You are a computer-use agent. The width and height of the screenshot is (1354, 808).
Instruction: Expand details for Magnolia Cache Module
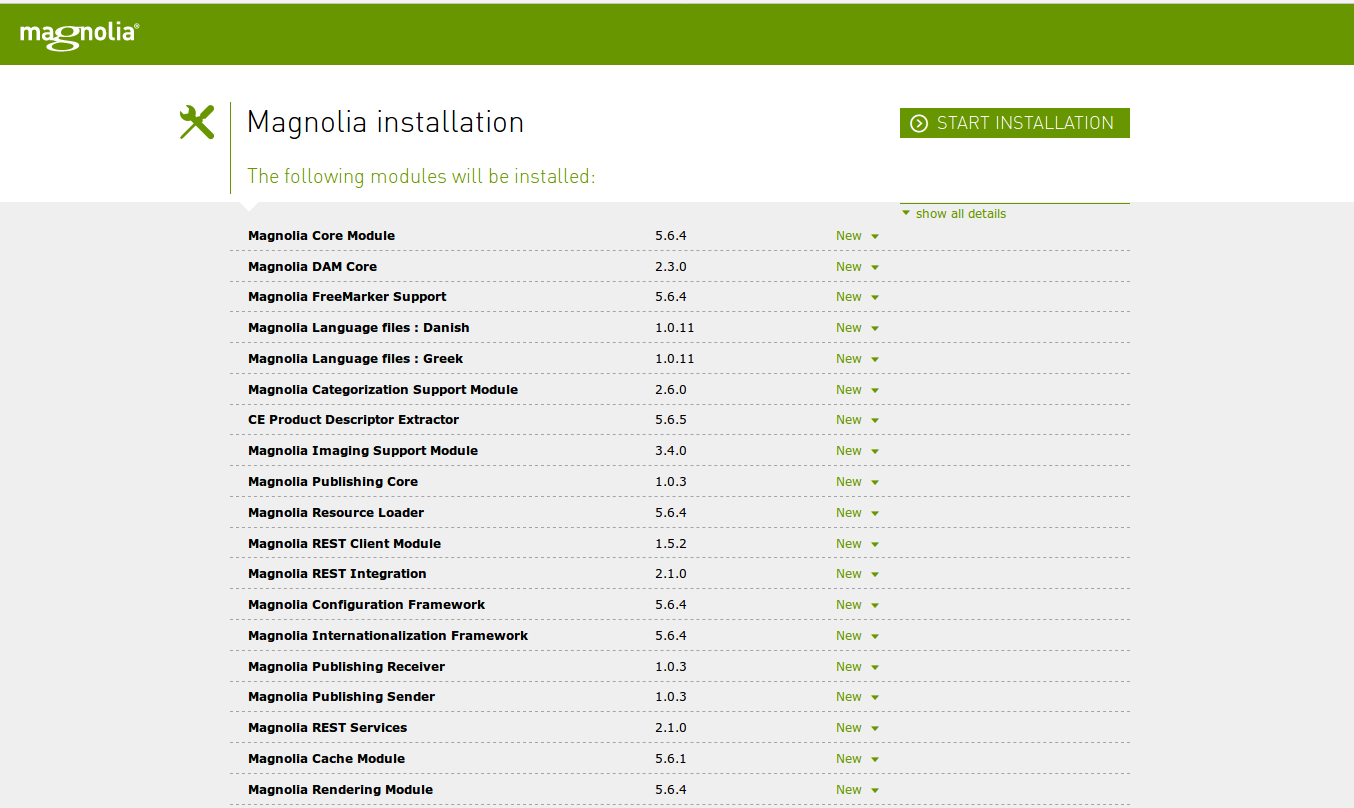(857, 759)
